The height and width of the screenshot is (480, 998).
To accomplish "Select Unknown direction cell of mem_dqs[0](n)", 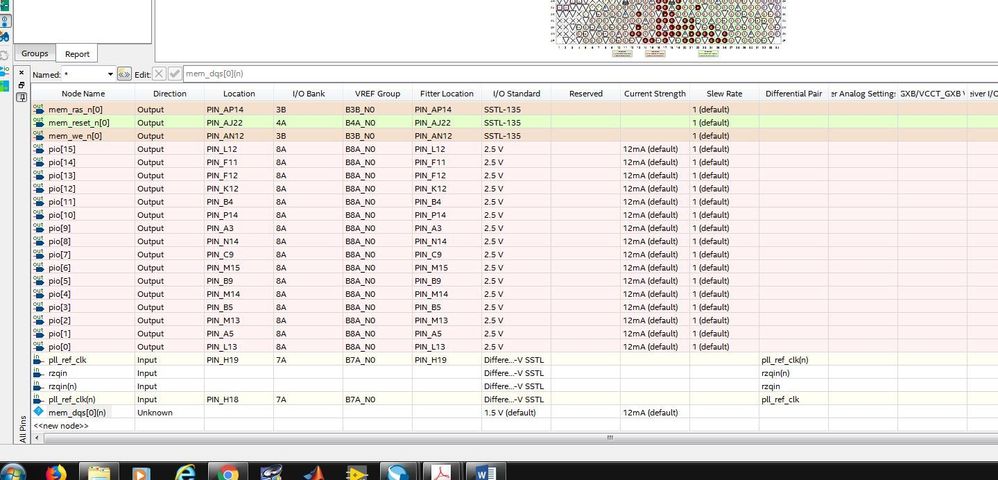I will 169,413.
